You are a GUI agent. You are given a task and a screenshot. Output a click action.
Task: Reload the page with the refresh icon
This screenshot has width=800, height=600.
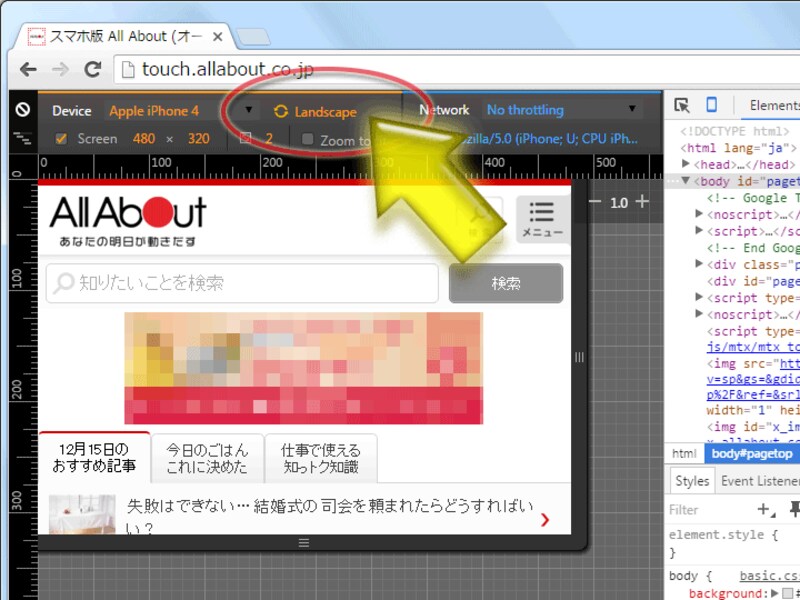pos(93,69)
